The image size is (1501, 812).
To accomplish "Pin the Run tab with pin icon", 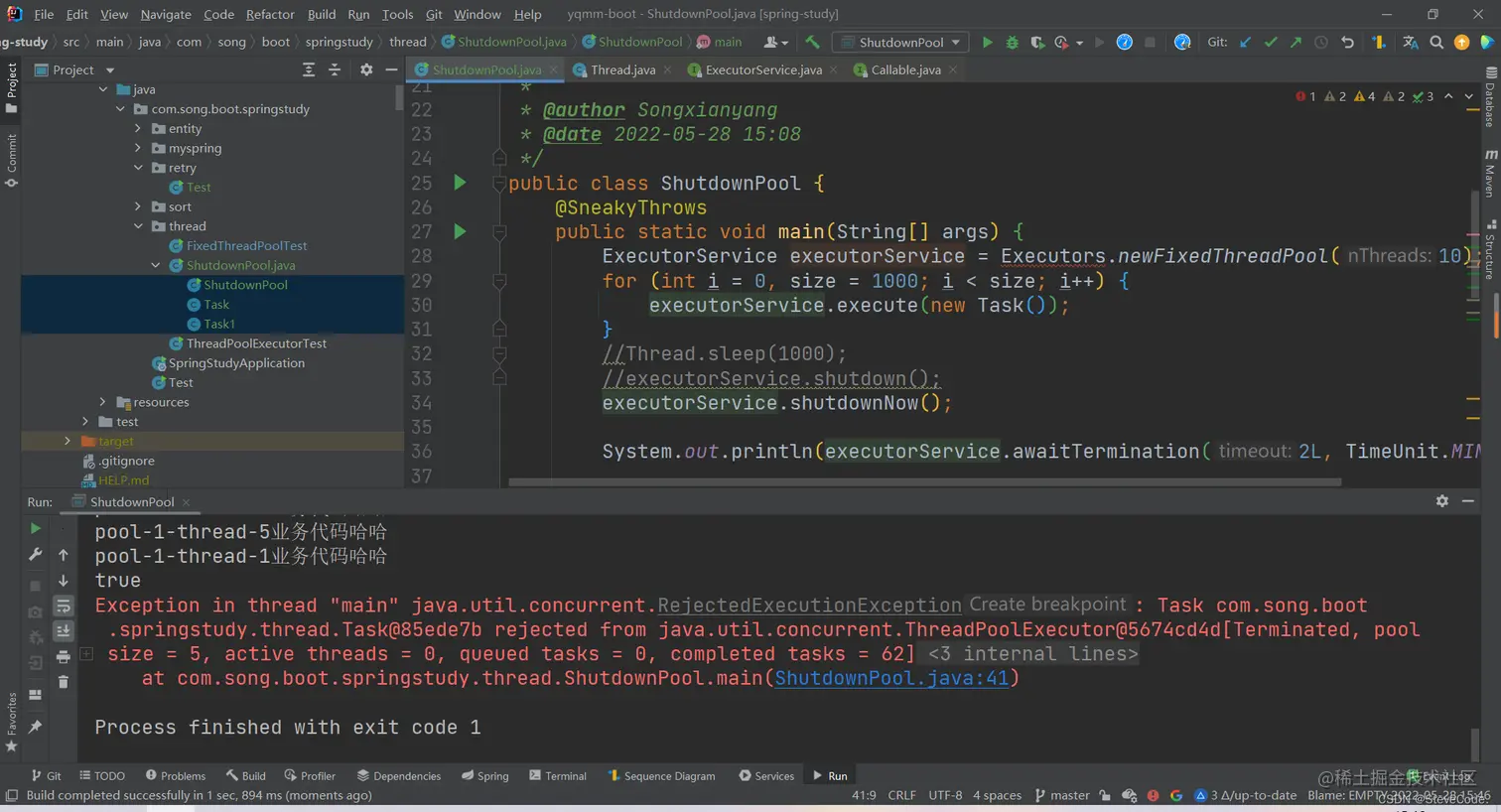I will (x=35, y=727).
